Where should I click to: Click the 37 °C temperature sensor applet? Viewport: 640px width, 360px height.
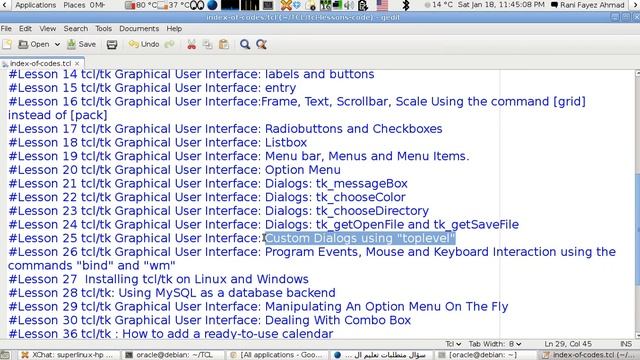tap(174, 5)
